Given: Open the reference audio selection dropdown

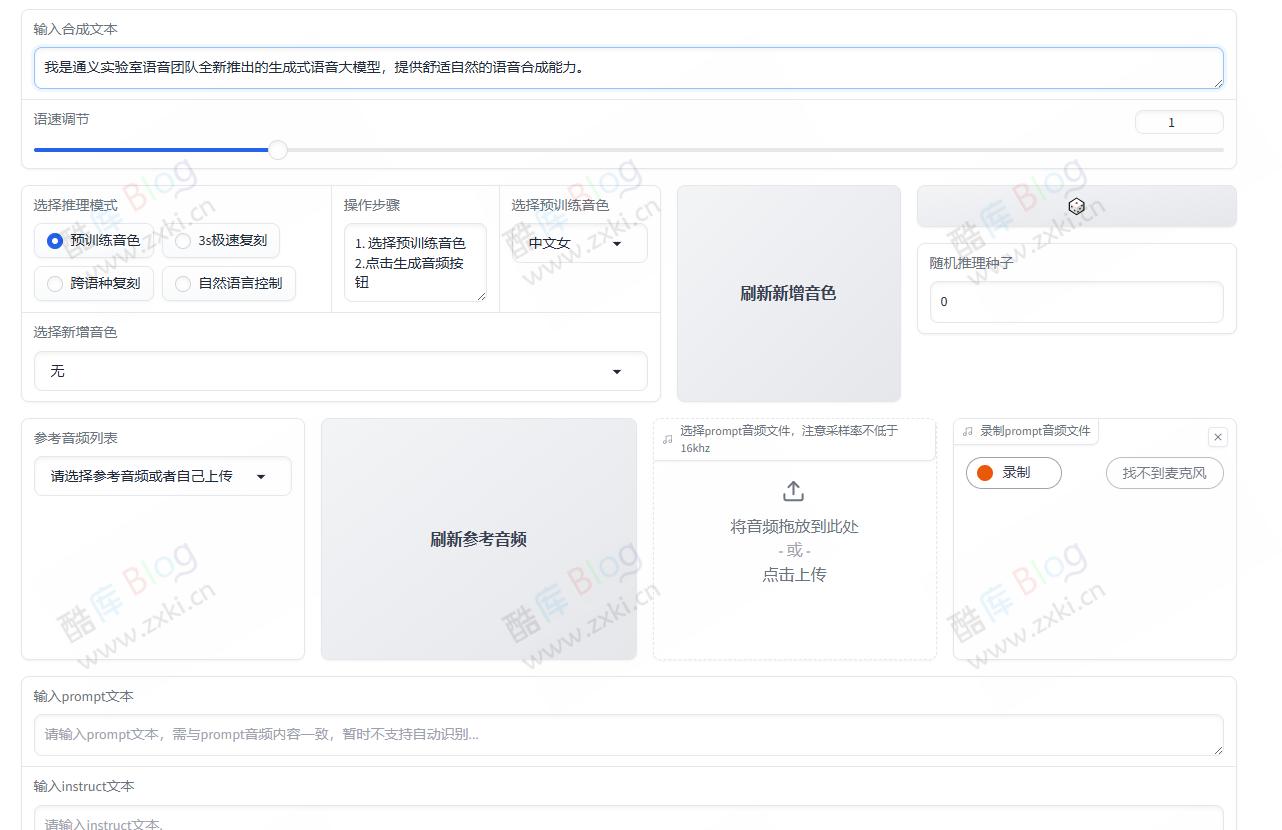Looking at the screenshot, I should (162, 476).
